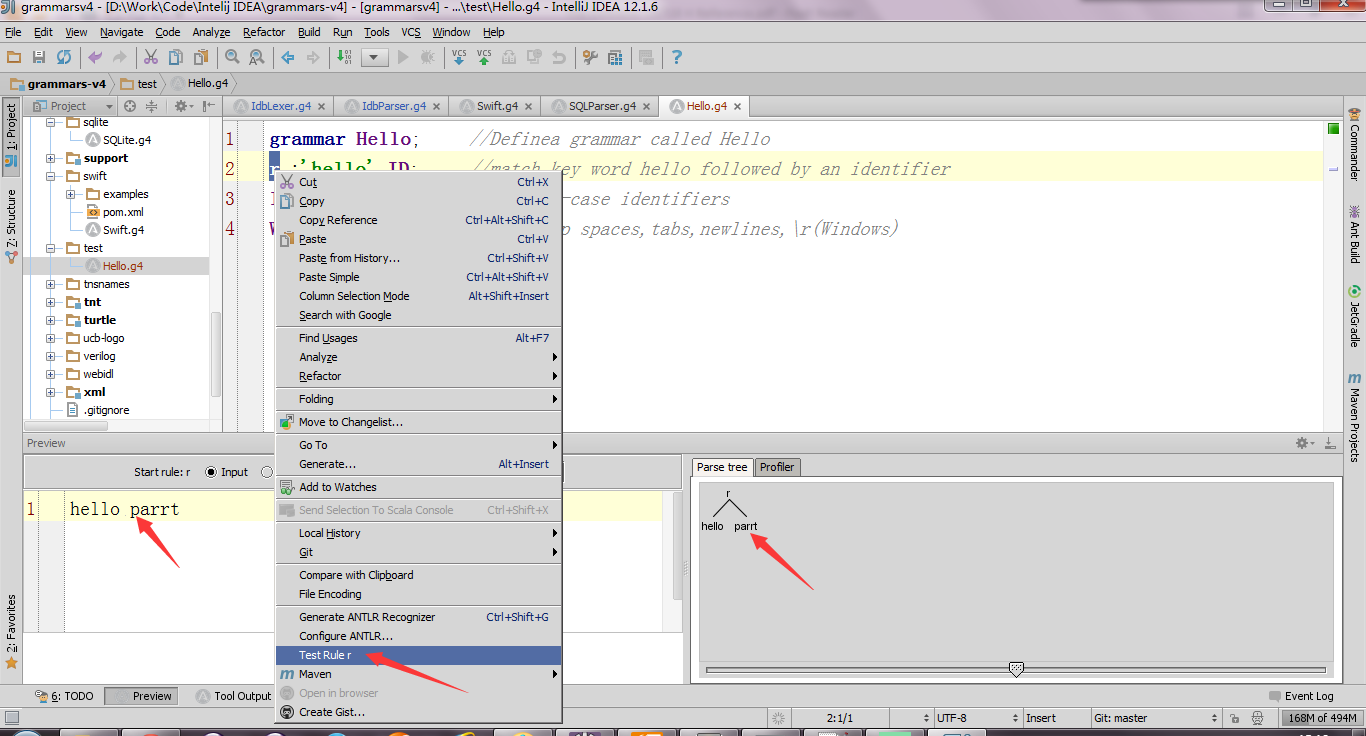Click the scissors Cut toolbar icon

(x=151, y=57)
